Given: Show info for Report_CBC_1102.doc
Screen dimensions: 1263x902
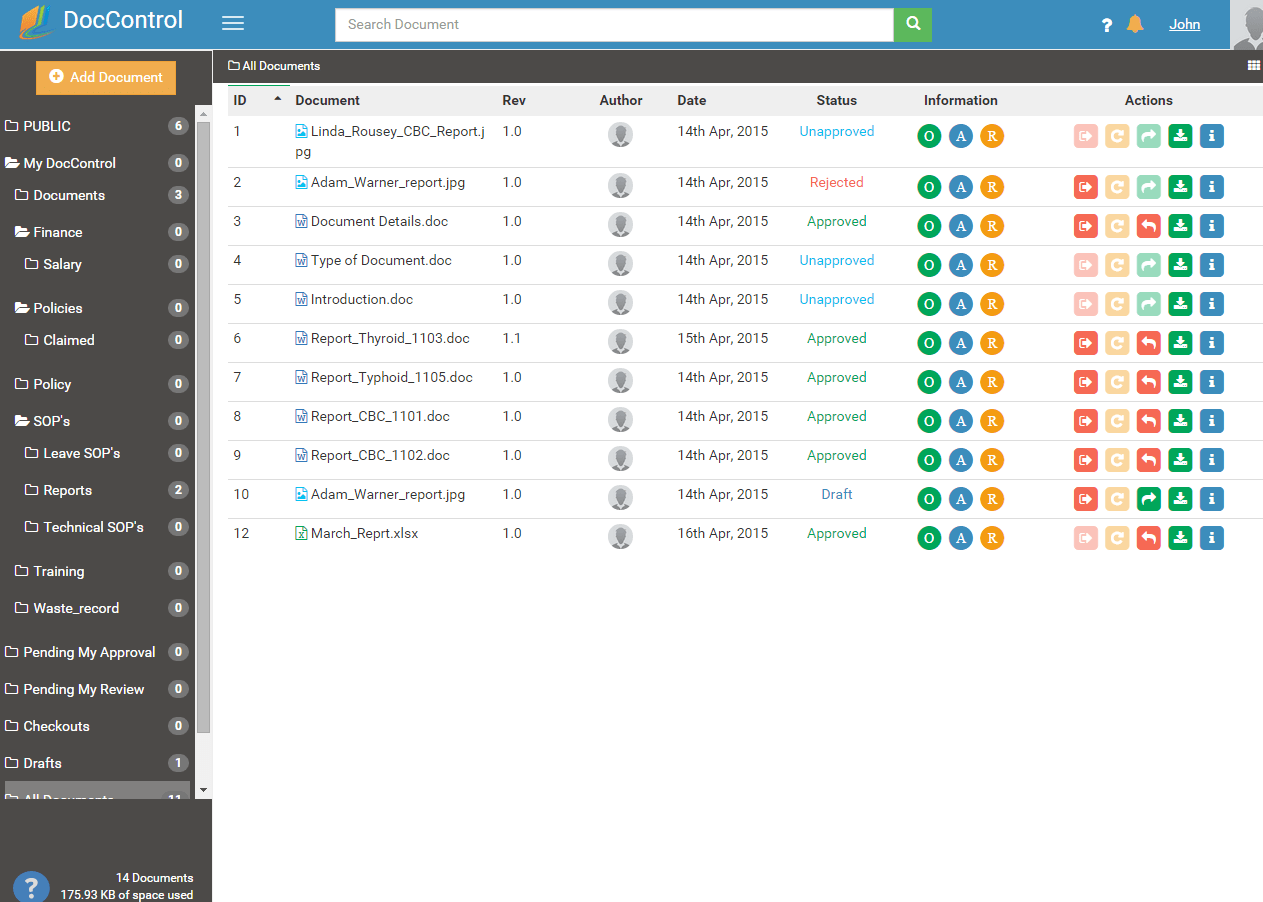Looking at the screenshot, I should (1211, 460).
